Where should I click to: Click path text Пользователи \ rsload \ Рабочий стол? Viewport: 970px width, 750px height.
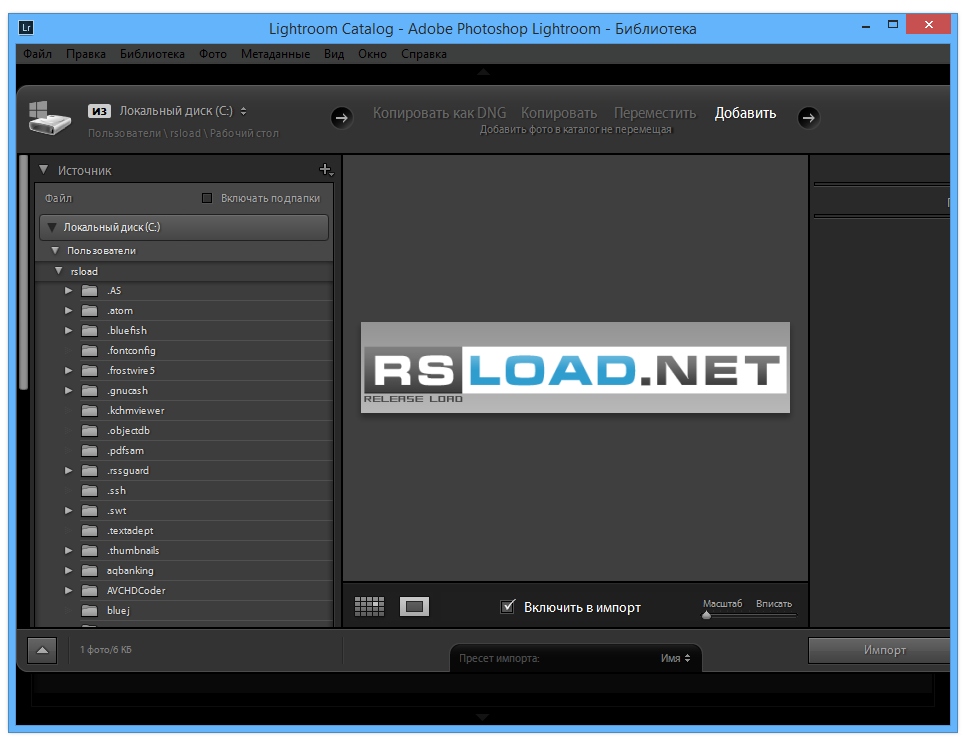coord(183,133)
